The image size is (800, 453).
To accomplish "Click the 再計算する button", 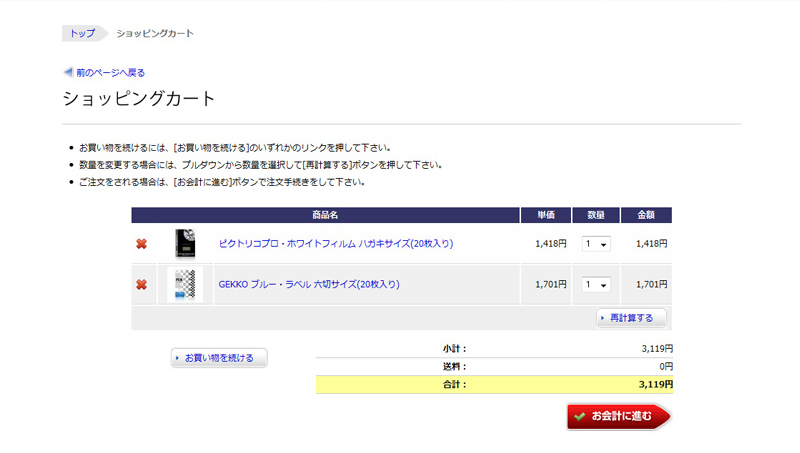I will [x=631, y=318].
